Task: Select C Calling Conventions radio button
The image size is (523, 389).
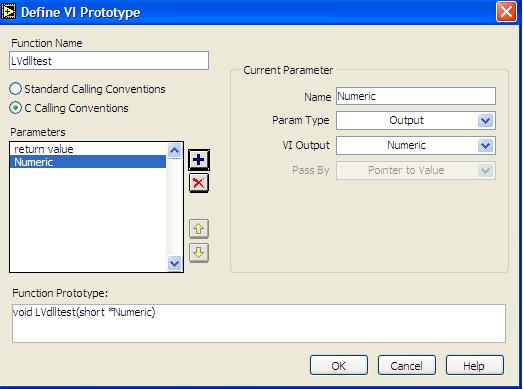Action: [x=16, y=108]
